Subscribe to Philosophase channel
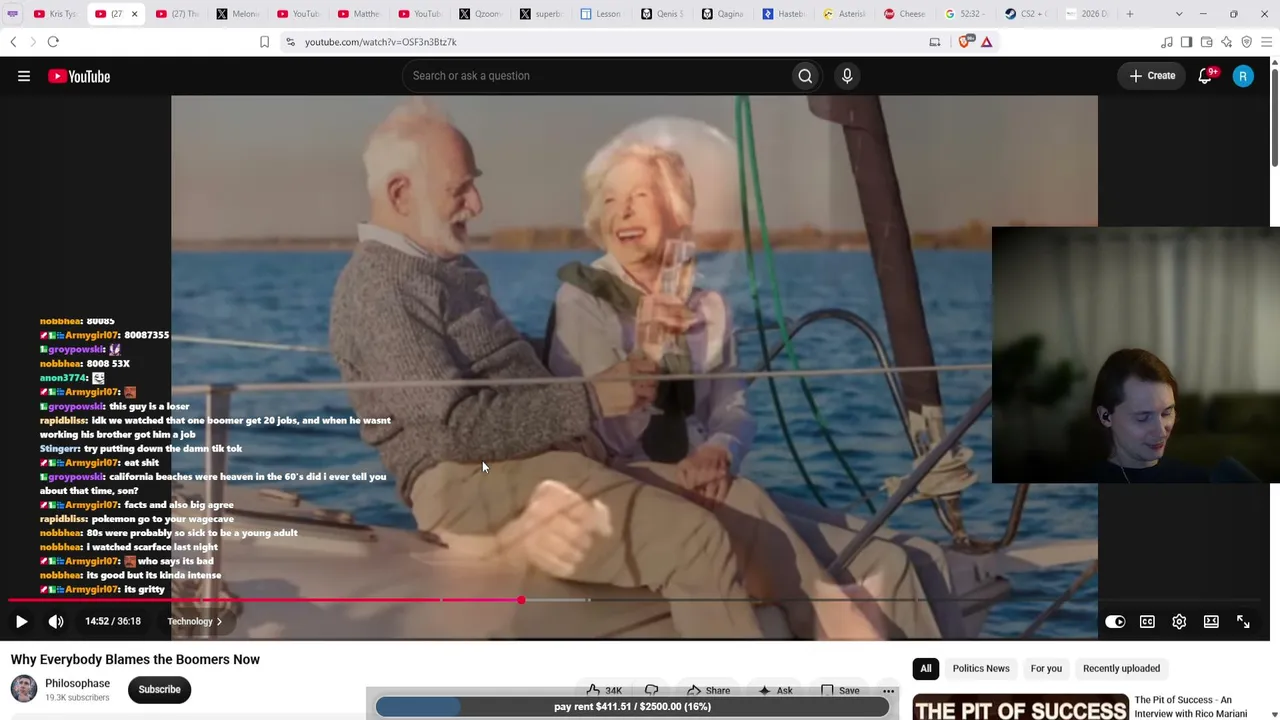The width and height of the screenshot is (1280, 720). [x=159, y=689]
